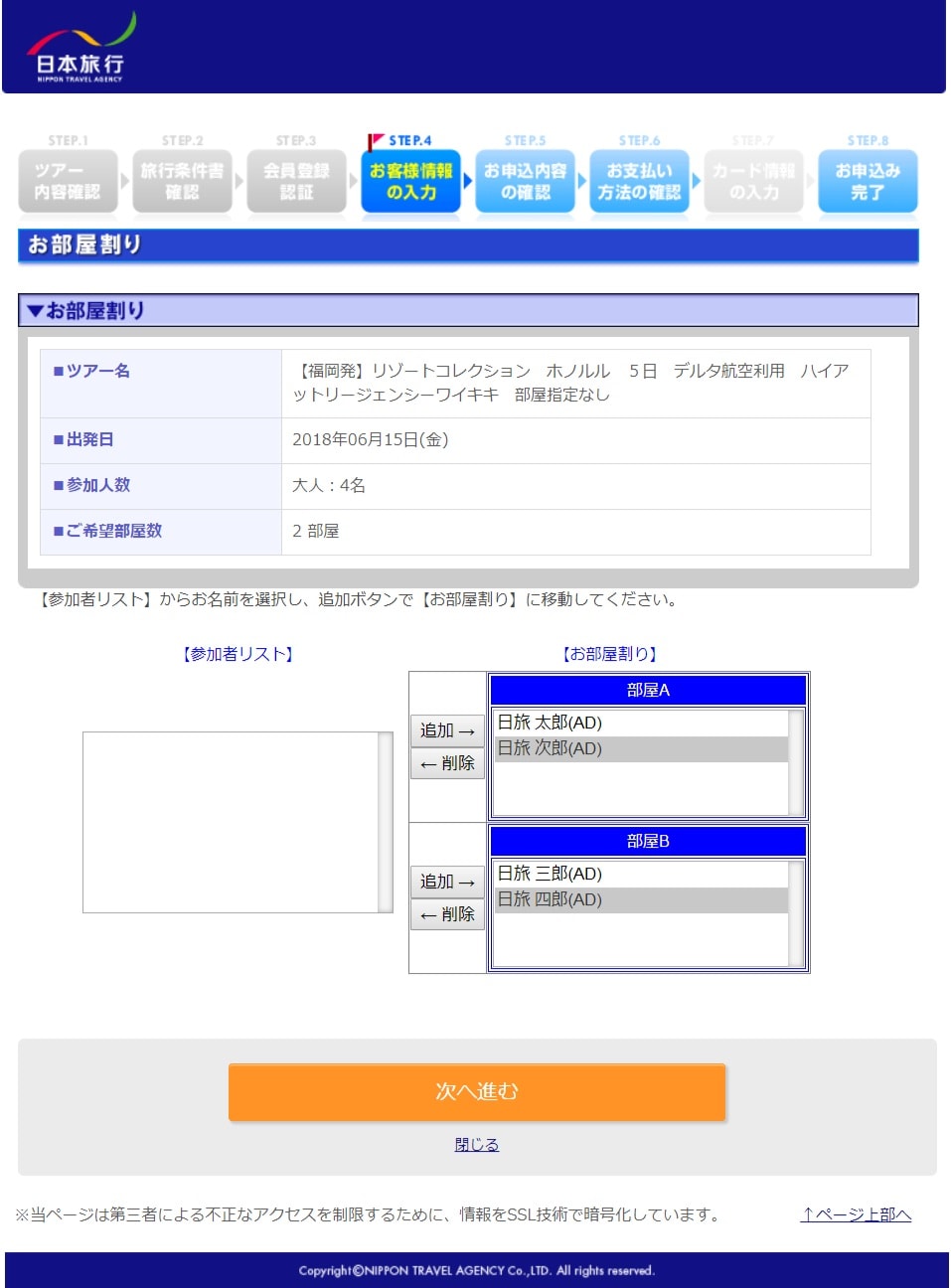Select Step 8 application complete
The image size is (951, 1288).
[x=868, y=181]
